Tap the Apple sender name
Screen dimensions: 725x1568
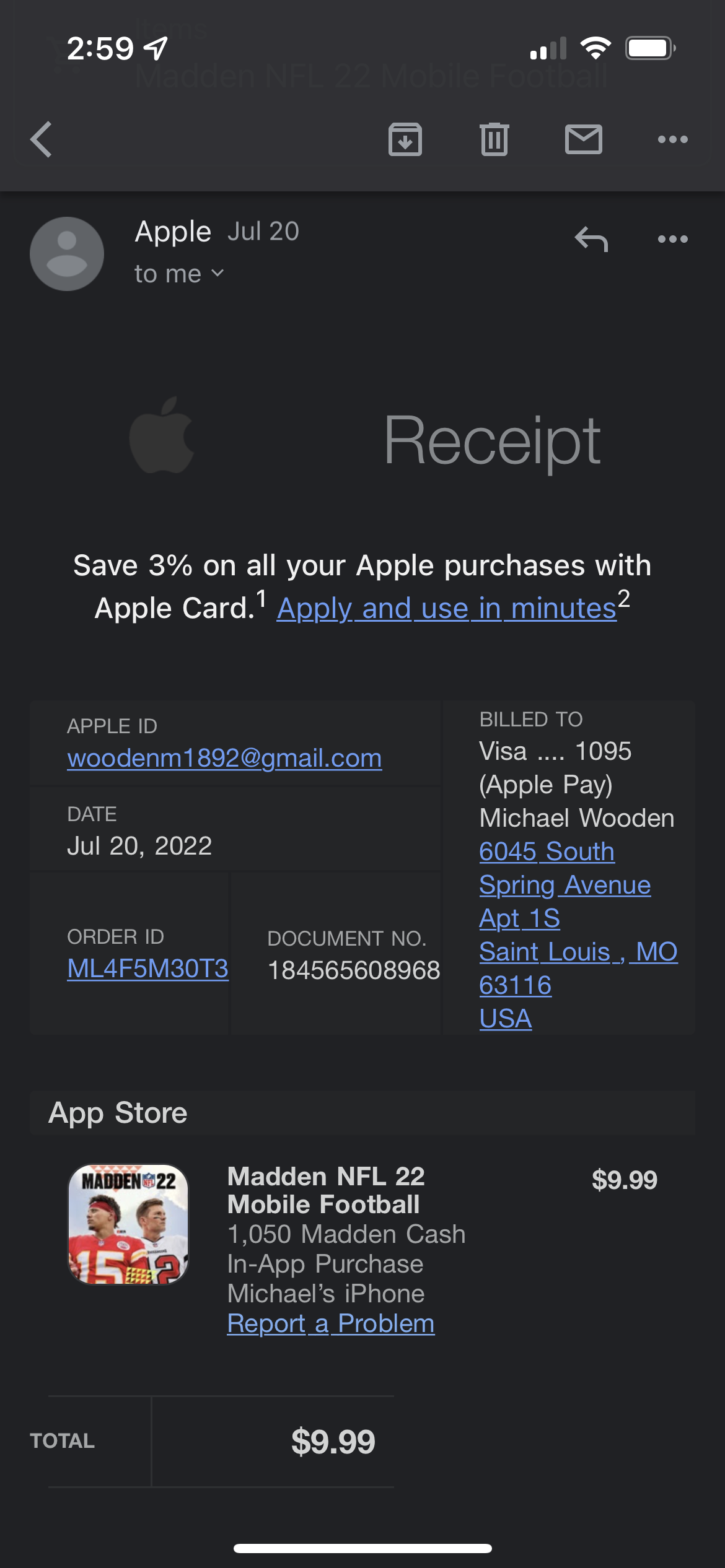tap(173, 232)
